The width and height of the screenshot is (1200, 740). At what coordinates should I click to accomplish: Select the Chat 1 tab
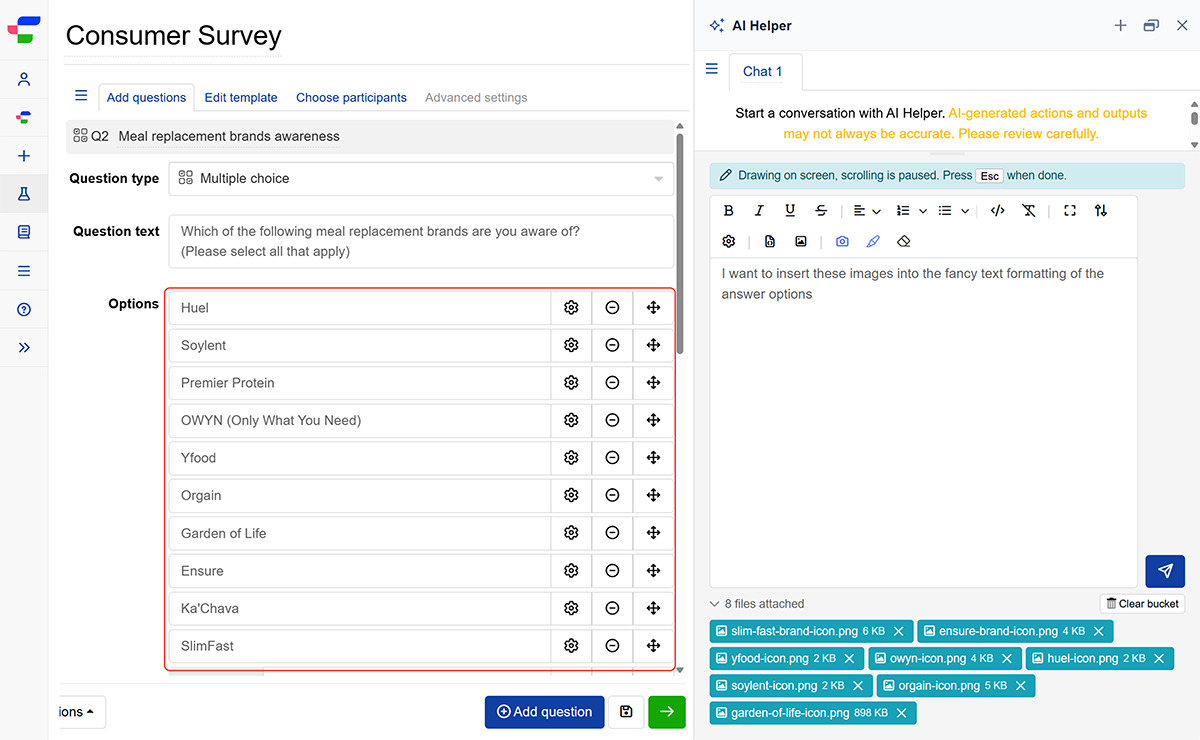pyautogui.click(x=763, y=71)
